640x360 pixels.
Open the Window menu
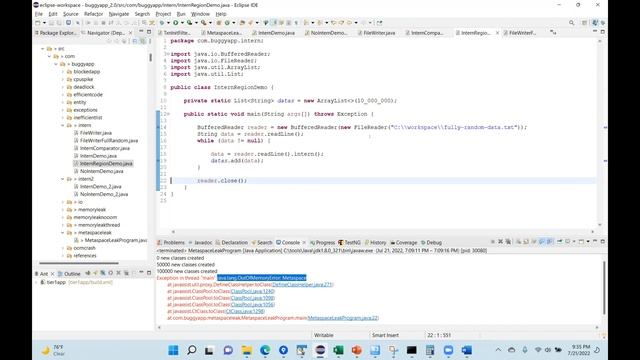click(x=200, y=14)
